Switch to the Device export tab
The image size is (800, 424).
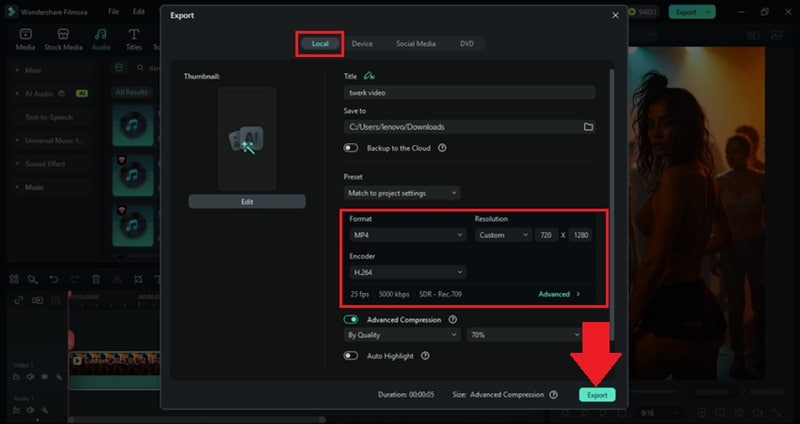coord(362,44)
